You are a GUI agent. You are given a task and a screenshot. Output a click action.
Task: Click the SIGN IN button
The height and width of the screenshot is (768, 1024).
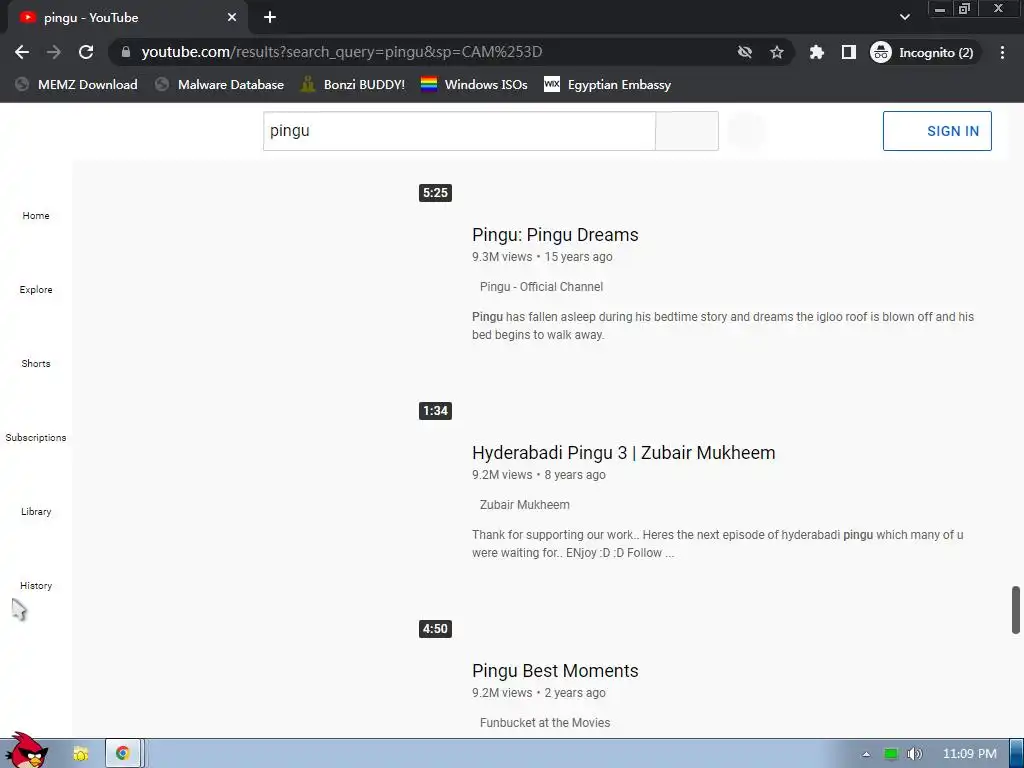937,131
